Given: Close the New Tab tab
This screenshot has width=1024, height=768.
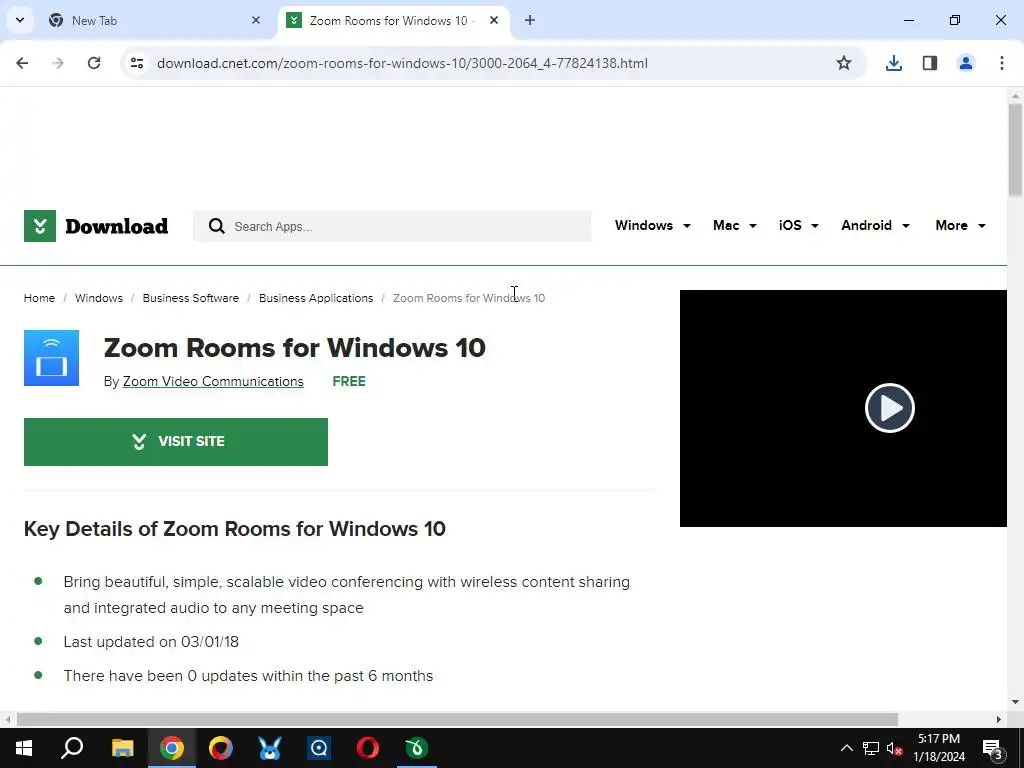Looking at the screenshot, I should (256, 20).
